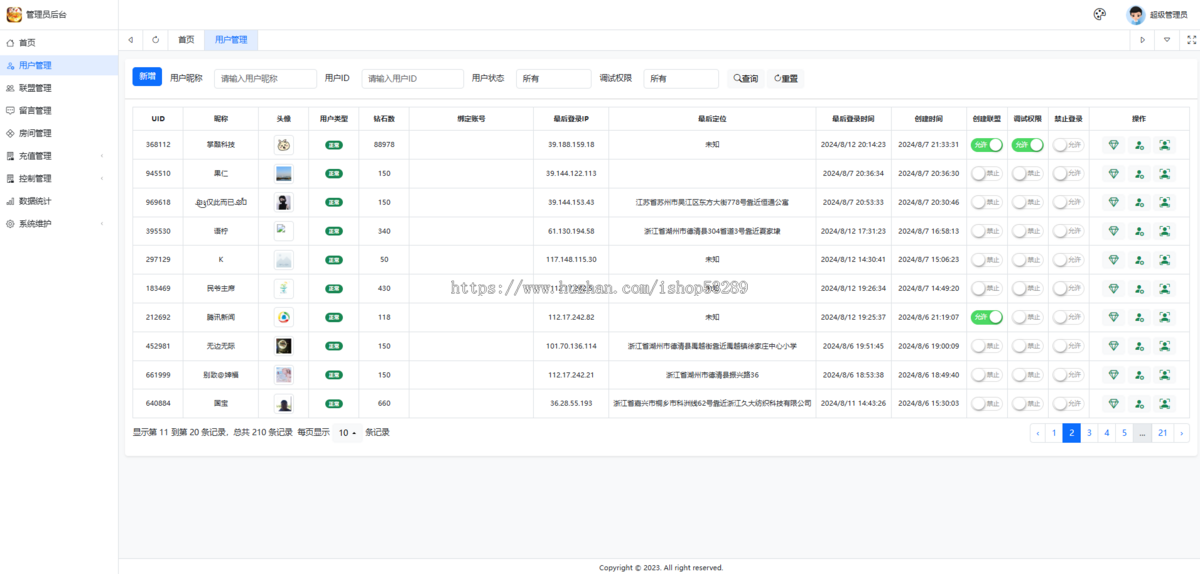Open the theme palette icon in header
The width and height of the screenshot is (1200, 574).
coord(1100,14)
